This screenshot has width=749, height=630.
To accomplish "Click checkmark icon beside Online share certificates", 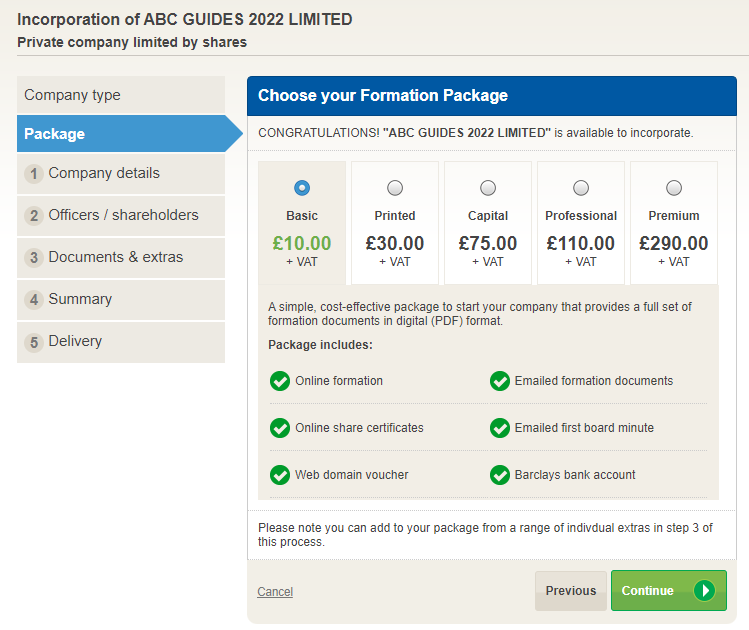I will point(280,428).
